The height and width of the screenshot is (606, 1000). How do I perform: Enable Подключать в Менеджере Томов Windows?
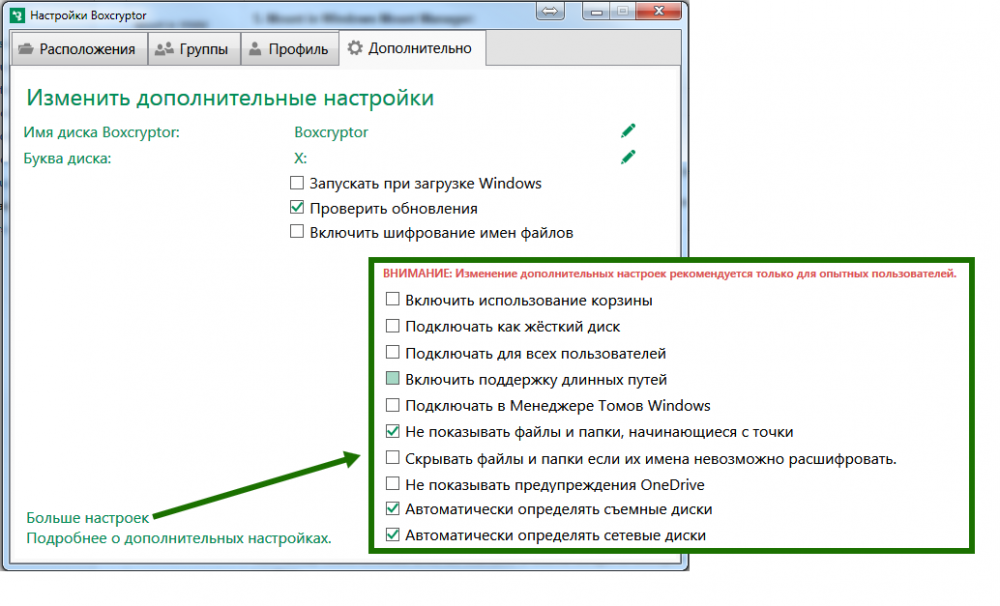coord(391,405)
